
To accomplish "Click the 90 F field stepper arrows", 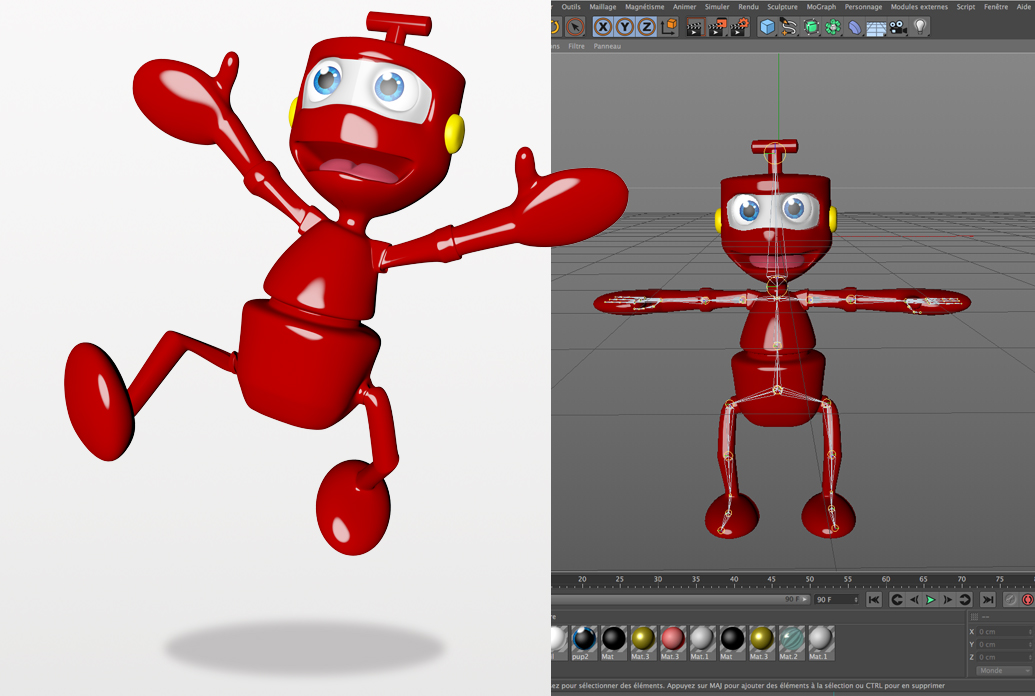I will (855, 600).
